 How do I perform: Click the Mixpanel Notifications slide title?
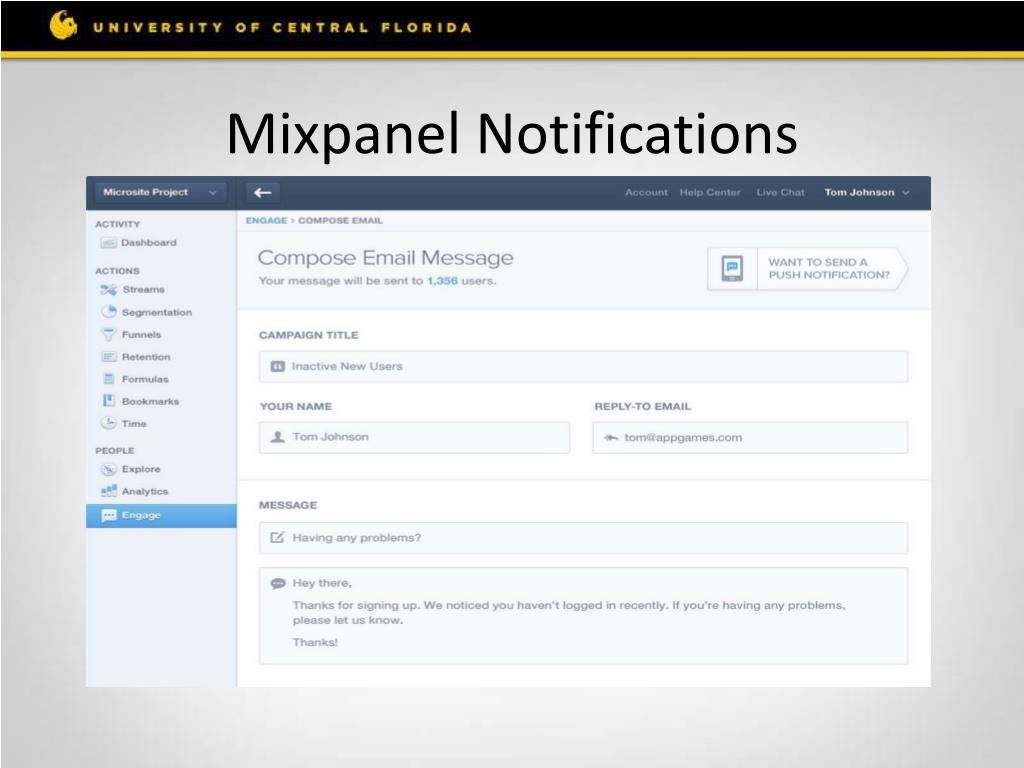tap(512, 134)
